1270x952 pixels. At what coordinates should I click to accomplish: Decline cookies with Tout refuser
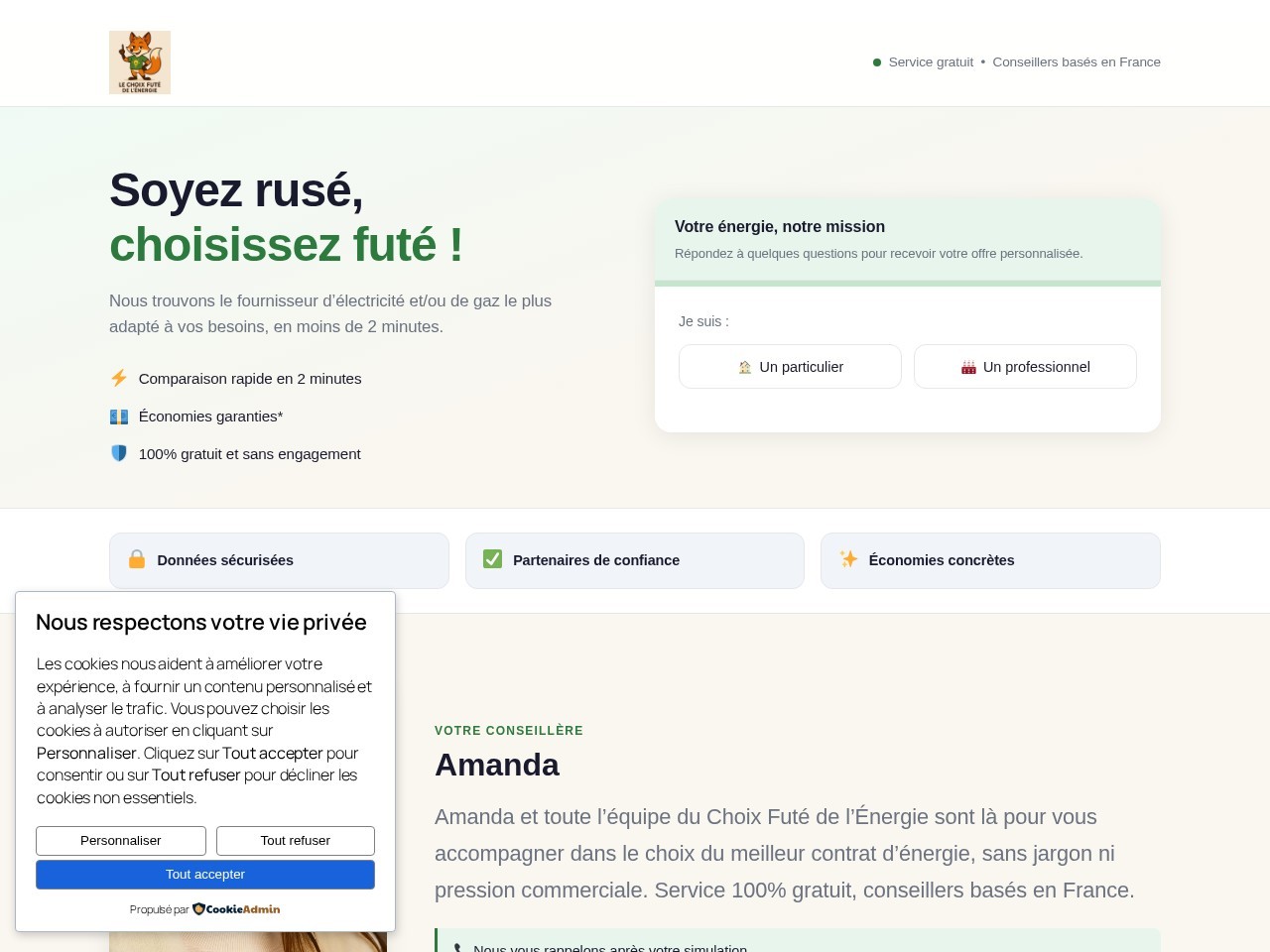(296, 841)
